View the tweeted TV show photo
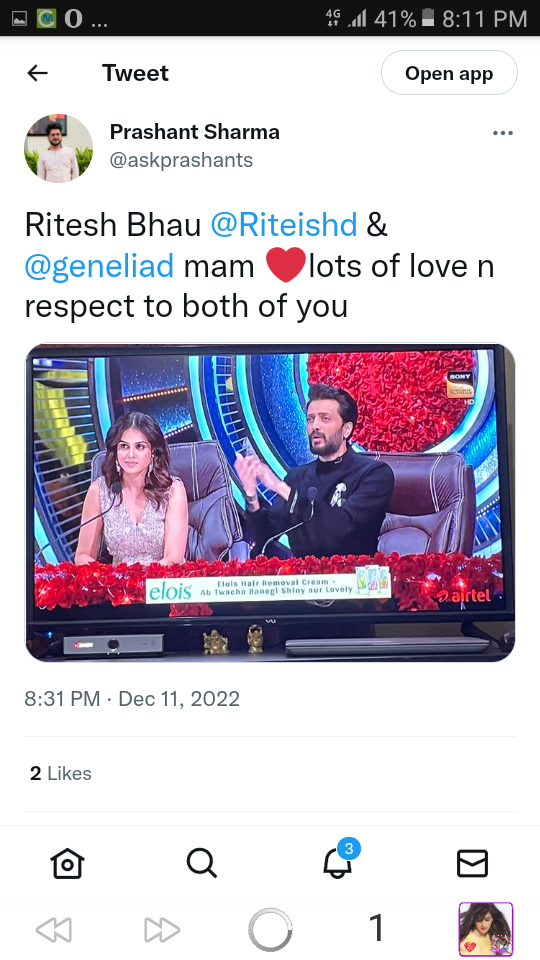540x960 pixels. pyautogui.click(x=270, y=502)
